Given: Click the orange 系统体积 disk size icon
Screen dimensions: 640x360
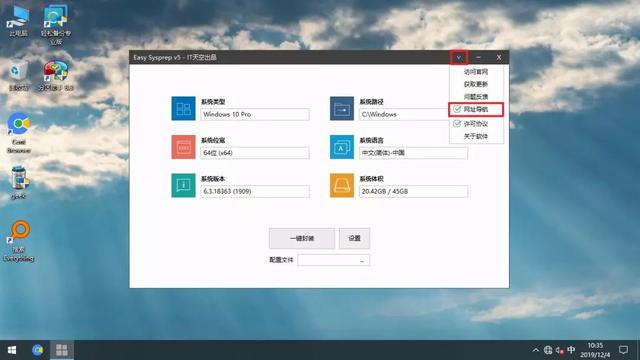Looking at the screenshot, I should (x=342, y=185).
